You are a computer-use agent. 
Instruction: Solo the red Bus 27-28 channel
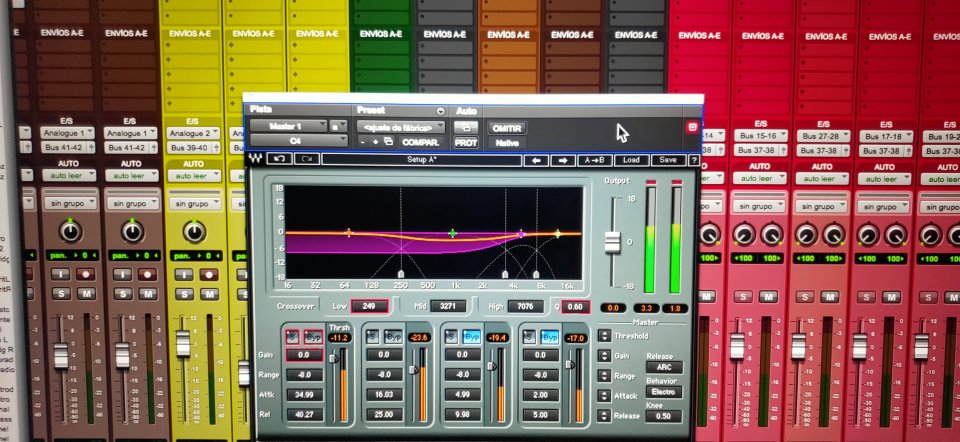point(804,297)
